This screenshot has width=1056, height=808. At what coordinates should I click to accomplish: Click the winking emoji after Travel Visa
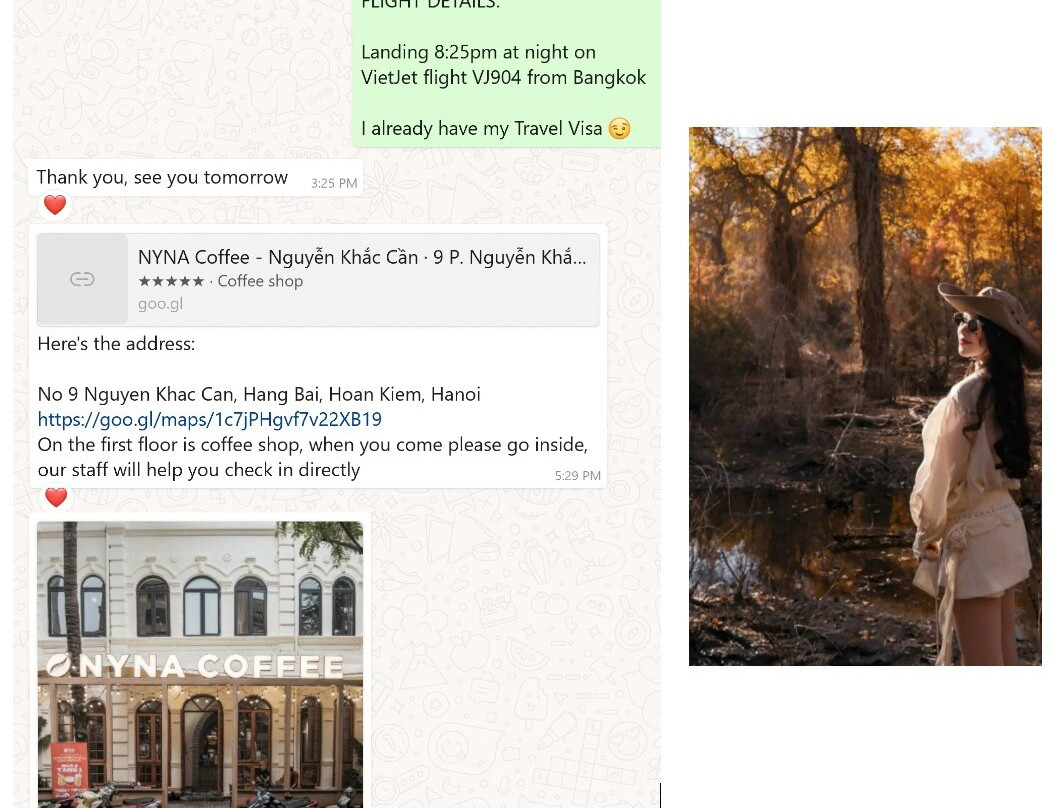[x=620, y=129]
